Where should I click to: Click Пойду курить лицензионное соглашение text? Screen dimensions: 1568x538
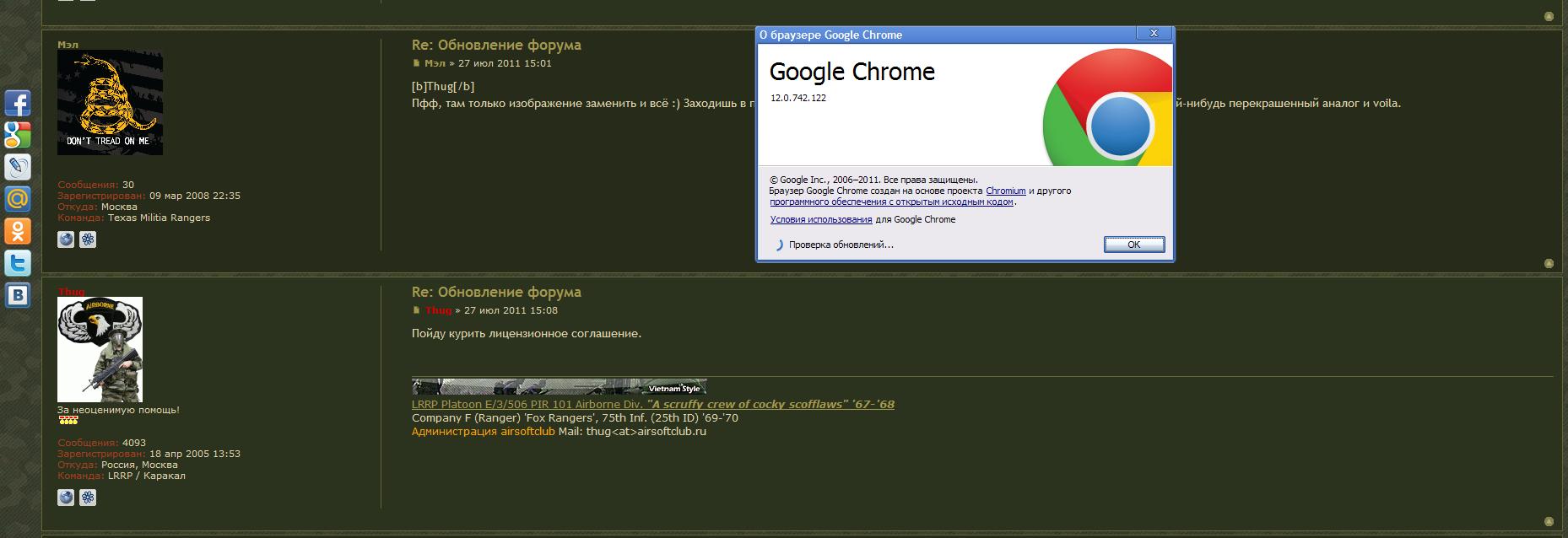point(527,333)
